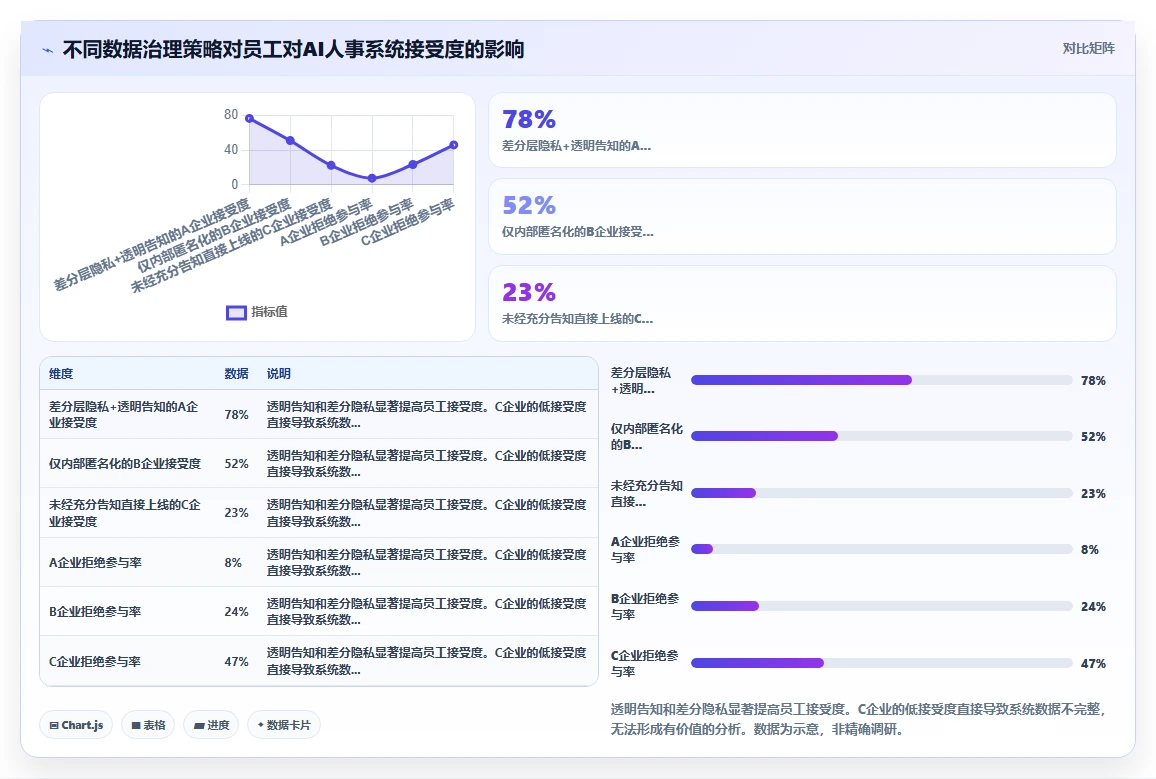Click the 47% progress bar for C企业拒绝参与率
This screenshot has width=1156, height=779.
coord(881,663)
